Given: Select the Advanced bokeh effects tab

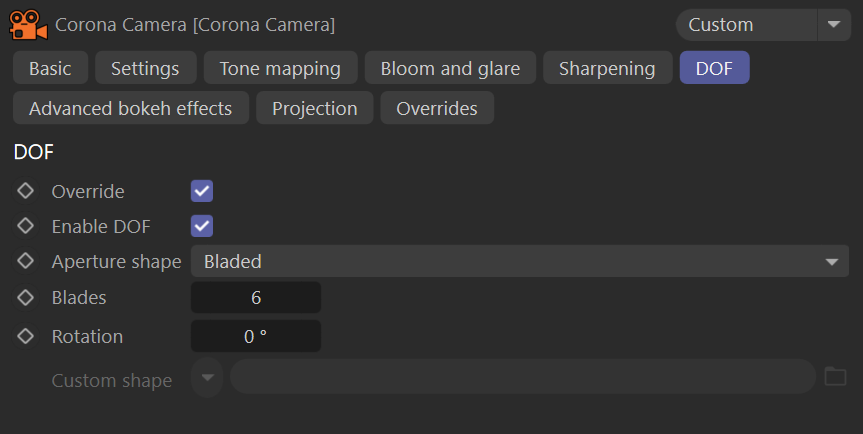Looking at the screenshot, I should point(131,108).
